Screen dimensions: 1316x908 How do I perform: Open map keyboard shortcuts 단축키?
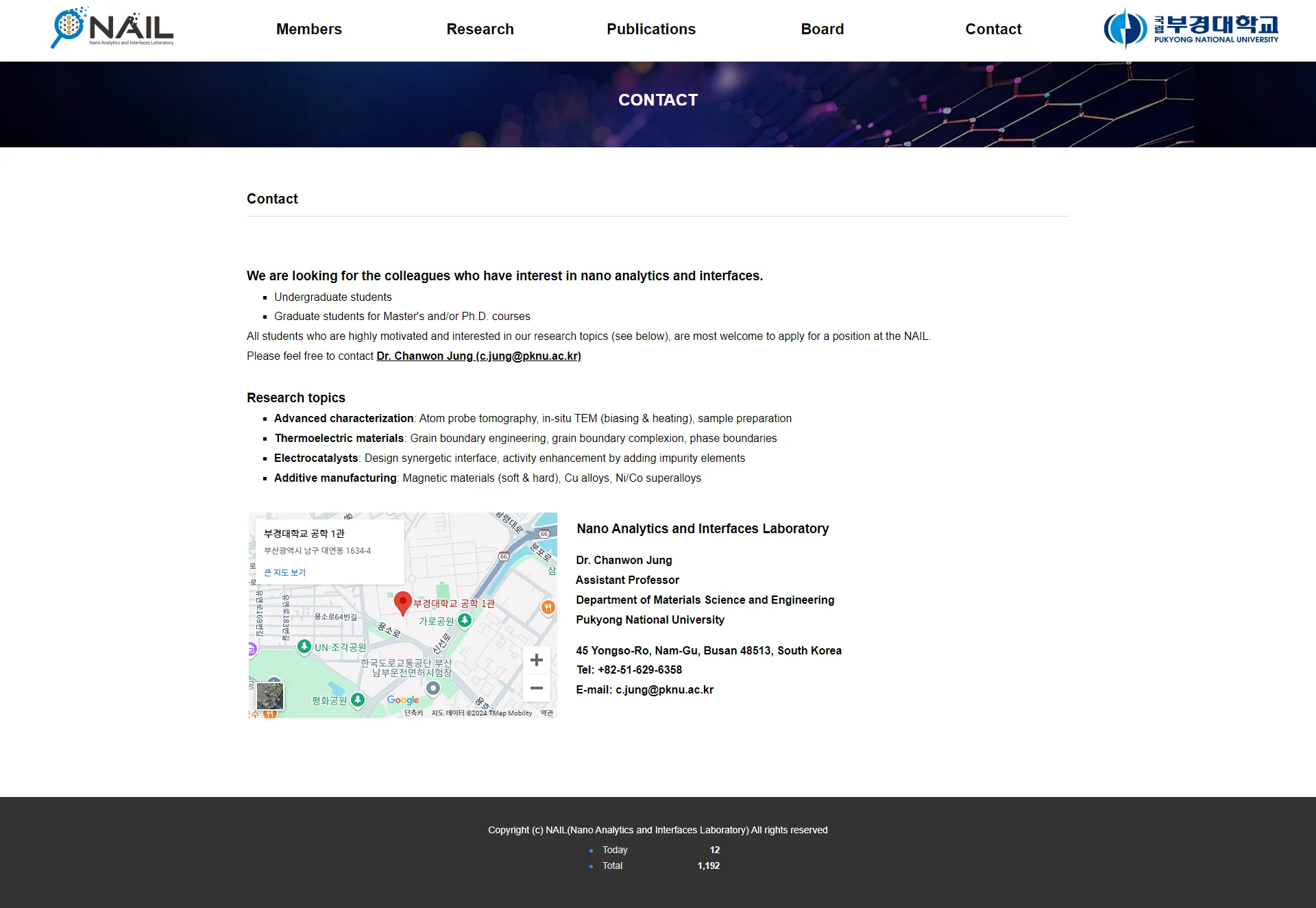click(x=413, y=713)
